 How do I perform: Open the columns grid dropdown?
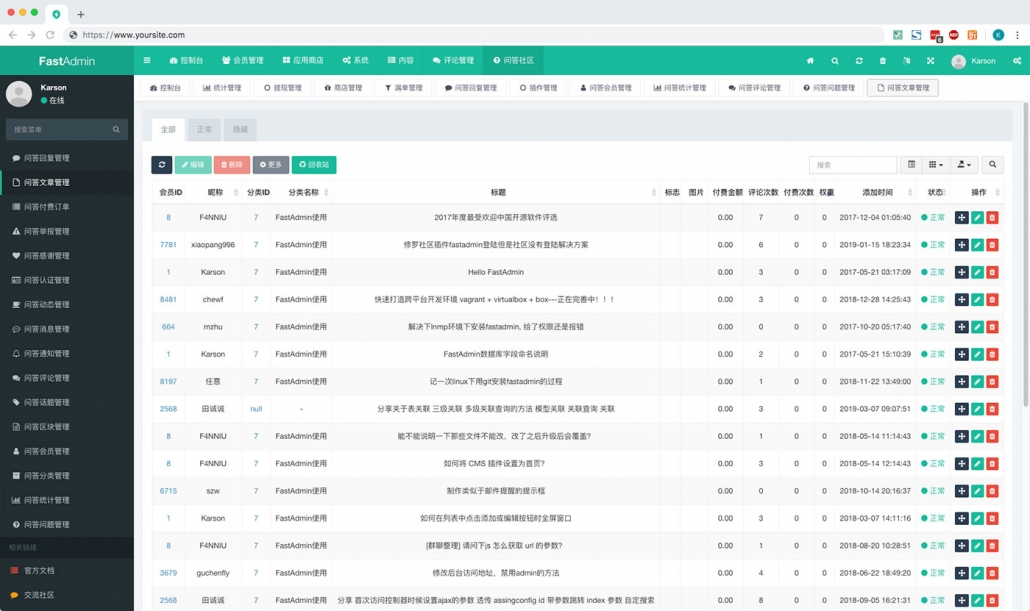[936, 165]
